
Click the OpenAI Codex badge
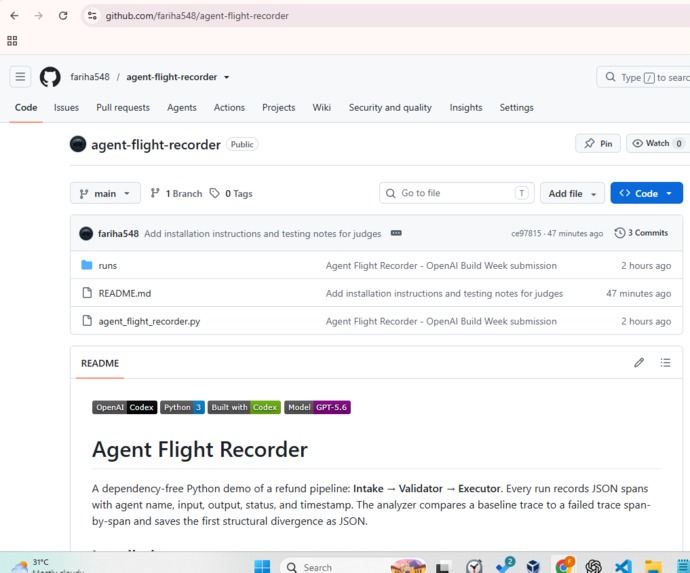coord(125,407)
